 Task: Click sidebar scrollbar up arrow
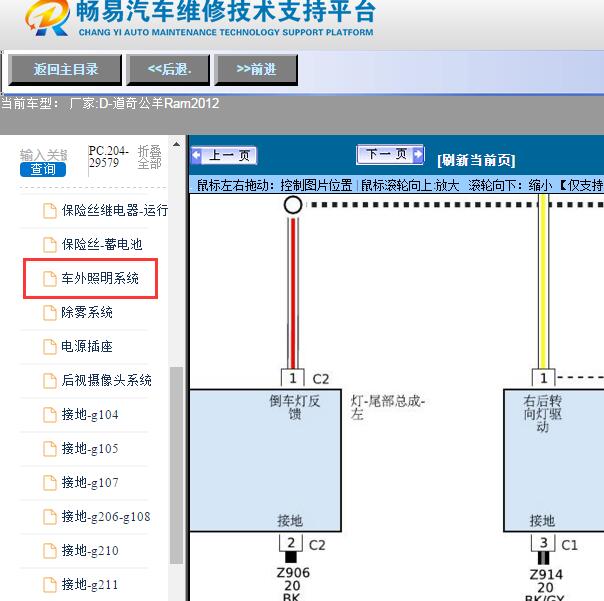176,145
